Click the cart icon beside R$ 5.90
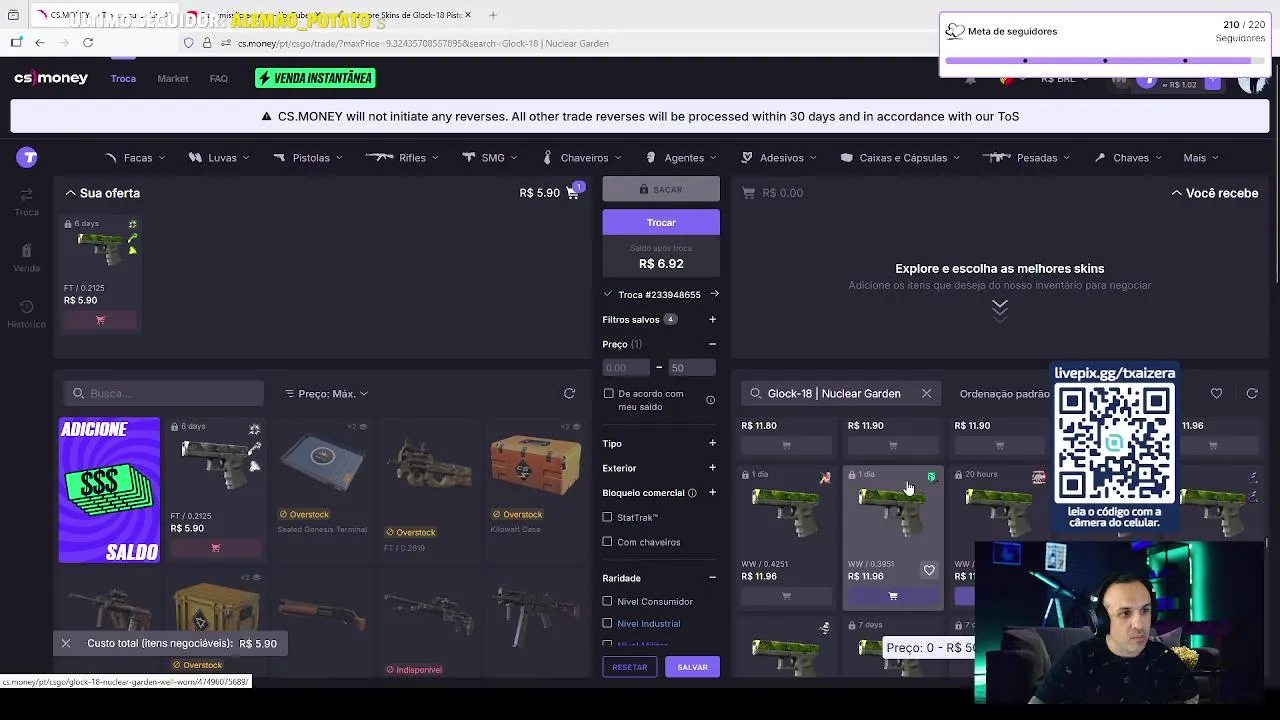The width and height of the screenshot is (1280, 720). (574, 192)
